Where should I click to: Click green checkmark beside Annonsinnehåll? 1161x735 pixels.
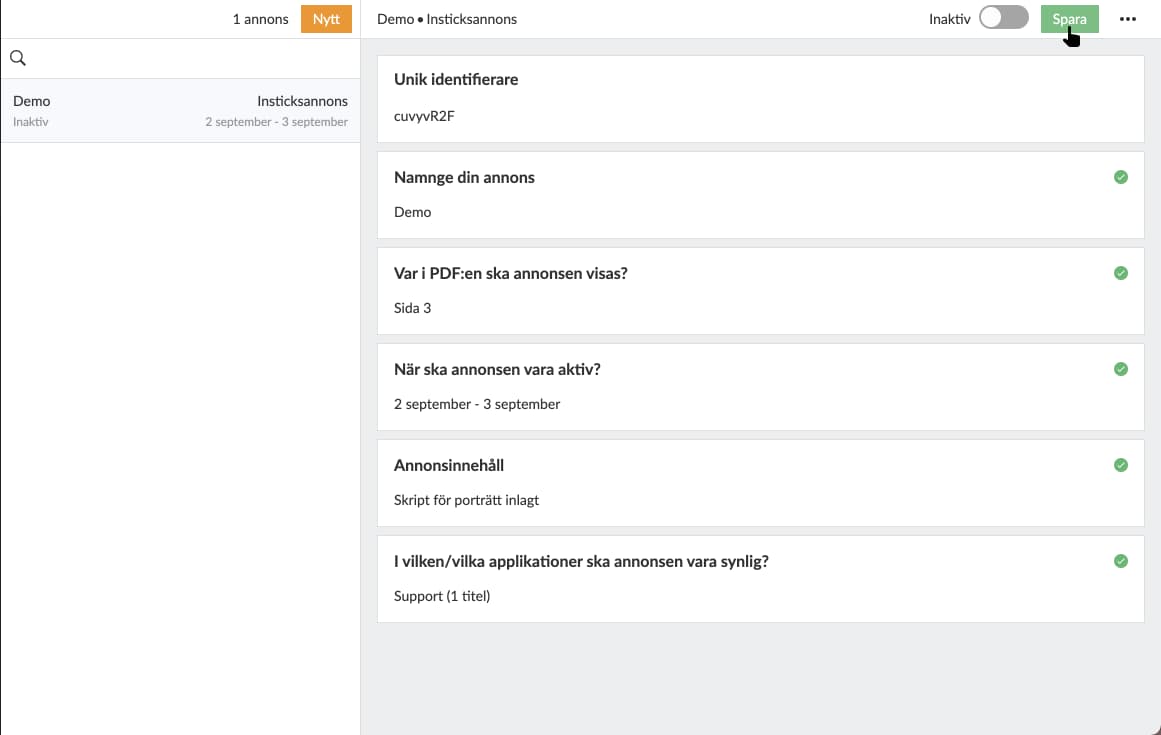[1121, 465]
